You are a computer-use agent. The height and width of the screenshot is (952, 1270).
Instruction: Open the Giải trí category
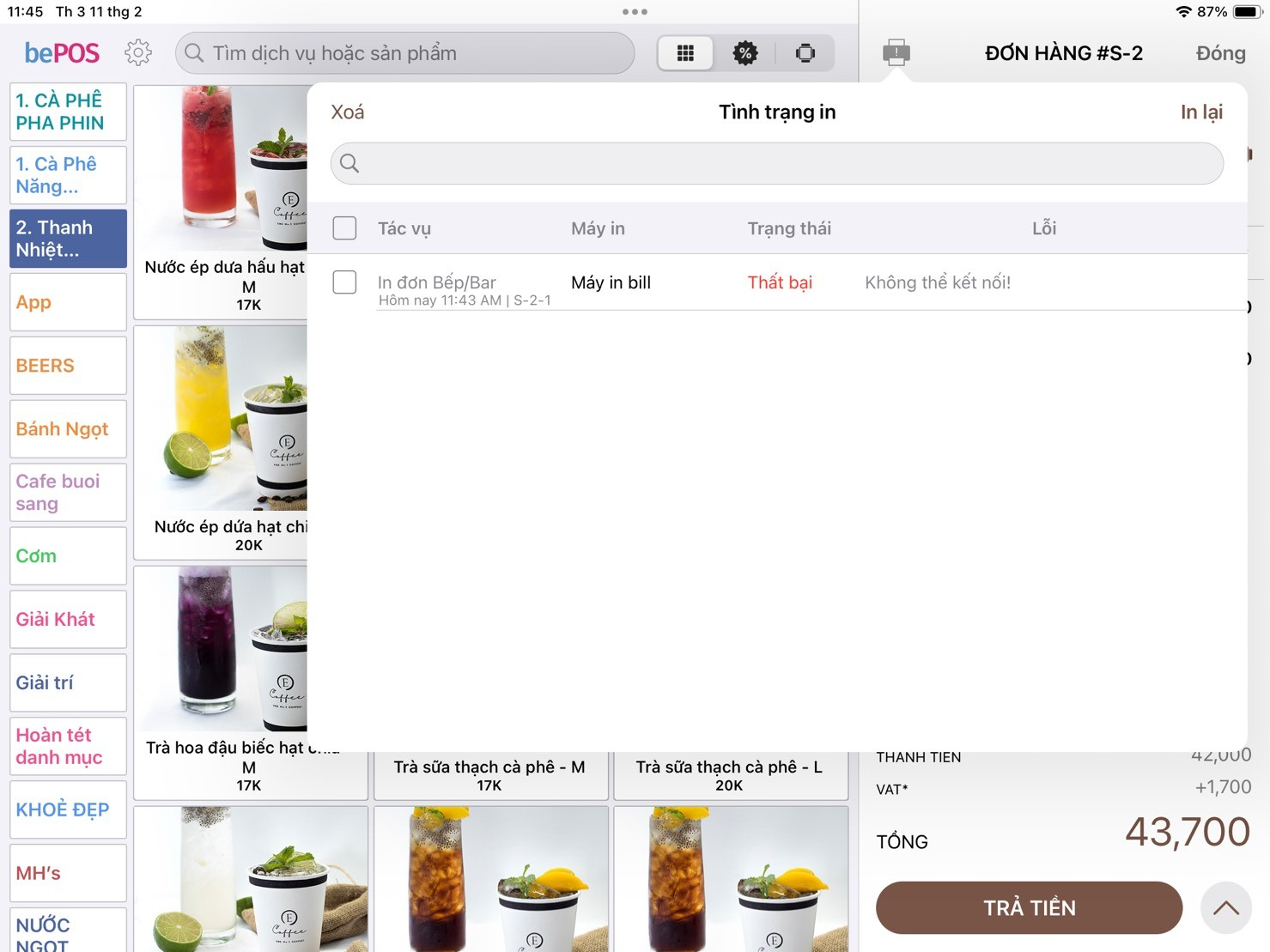click(x=68, y=683)
